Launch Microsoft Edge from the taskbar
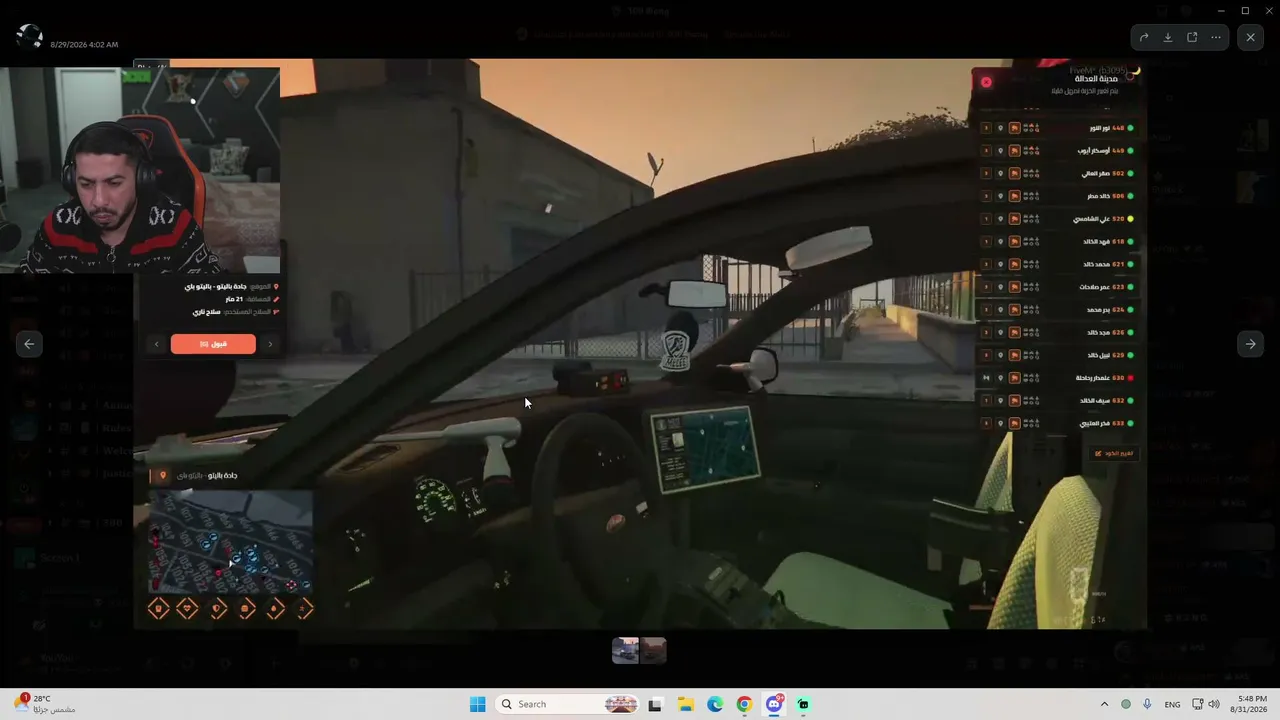The image size is (1280, 720). pos(715,704)
